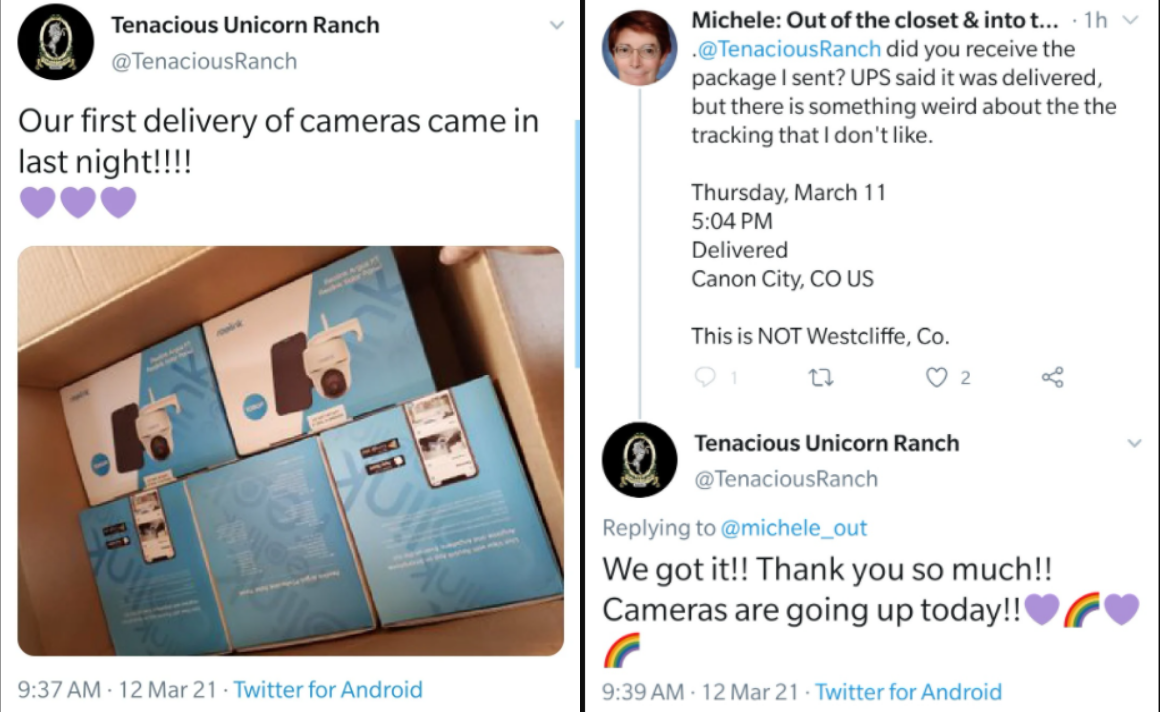1160x712 pixels.
Task: Open the @TenaciousRanch handle under the left tweet's name
Action: coord(204,61)
